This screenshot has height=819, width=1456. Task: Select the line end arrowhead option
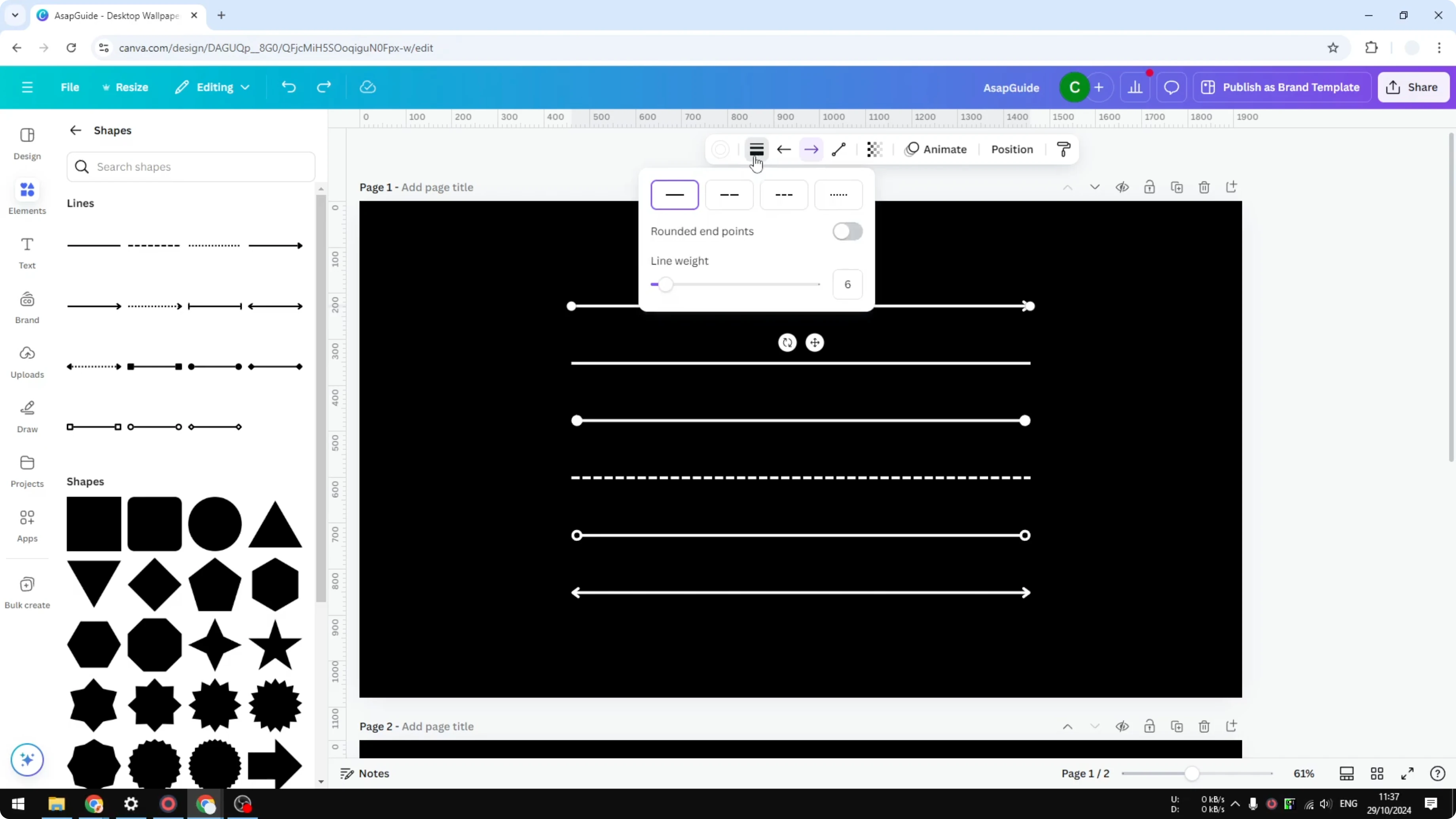[811, 149]
